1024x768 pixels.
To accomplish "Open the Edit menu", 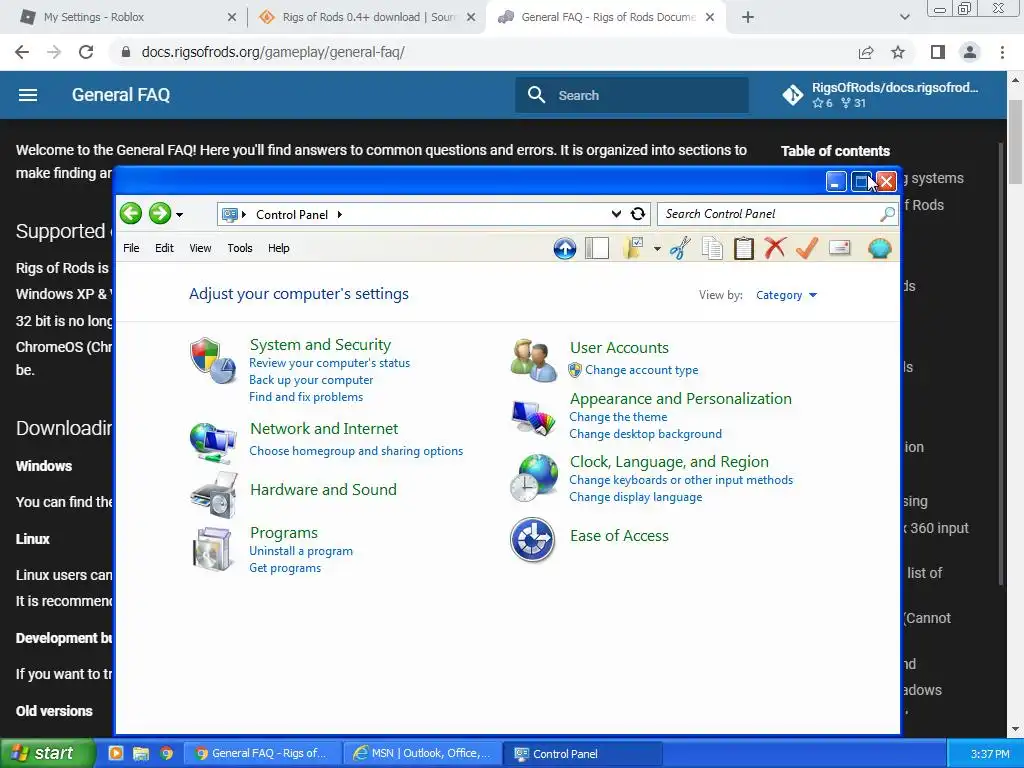I will point(164,248).
